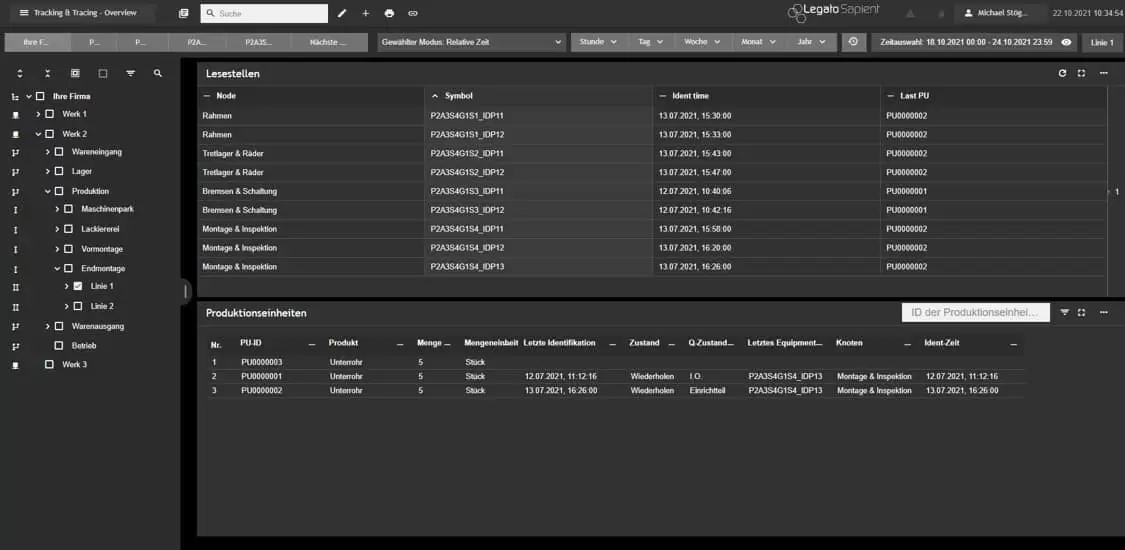Click the line icon left of Linie 1
Image resolution: width=1125 pixels, height=550 pixels.
[x=16, y=287]
